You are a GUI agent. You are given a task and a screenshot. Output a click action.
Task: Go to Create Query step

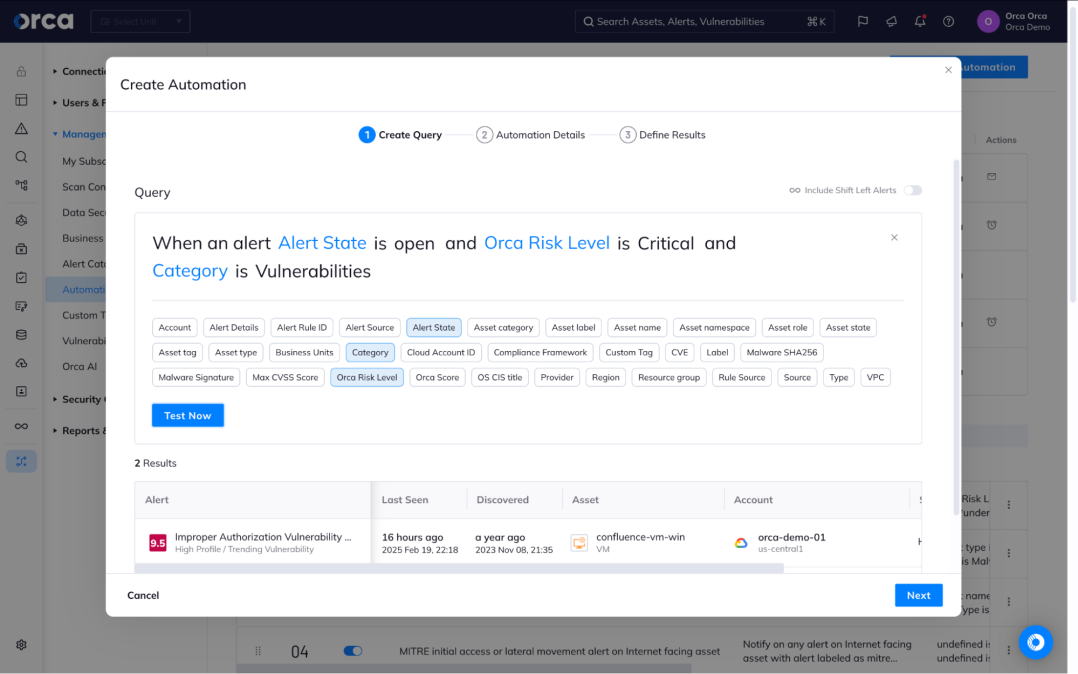[x=400, y=135]
